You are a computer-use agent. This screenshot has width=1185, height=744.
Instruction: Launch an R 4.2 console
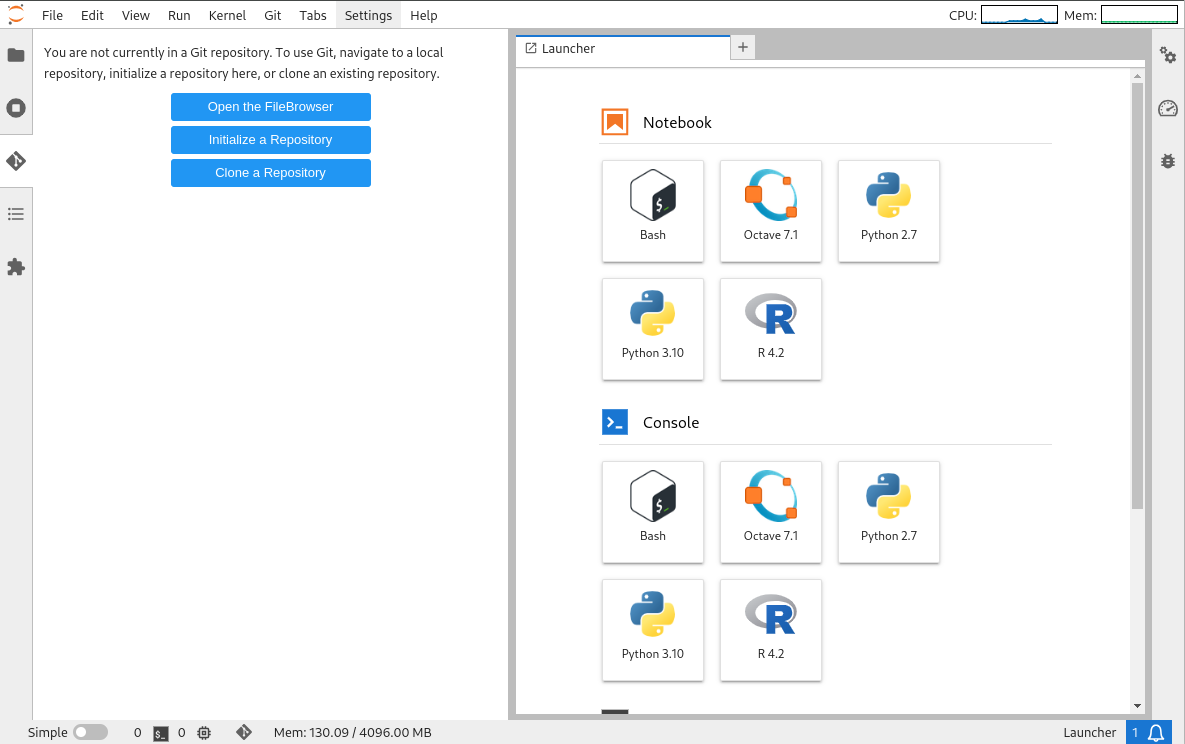click(x=771, y=630)
